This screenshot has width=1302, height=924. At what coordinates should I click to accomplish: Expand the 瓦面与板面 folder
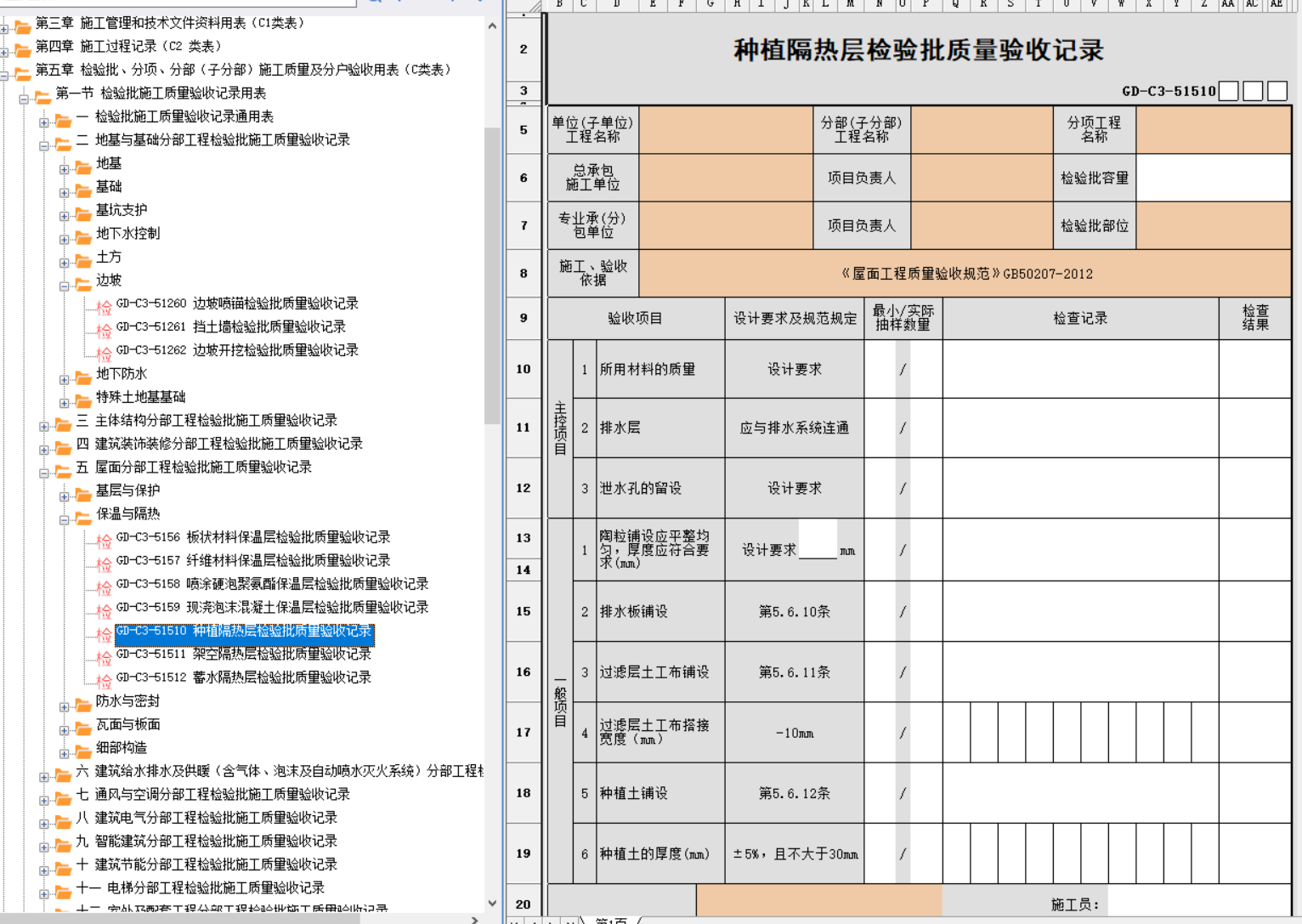coord(65,730)
